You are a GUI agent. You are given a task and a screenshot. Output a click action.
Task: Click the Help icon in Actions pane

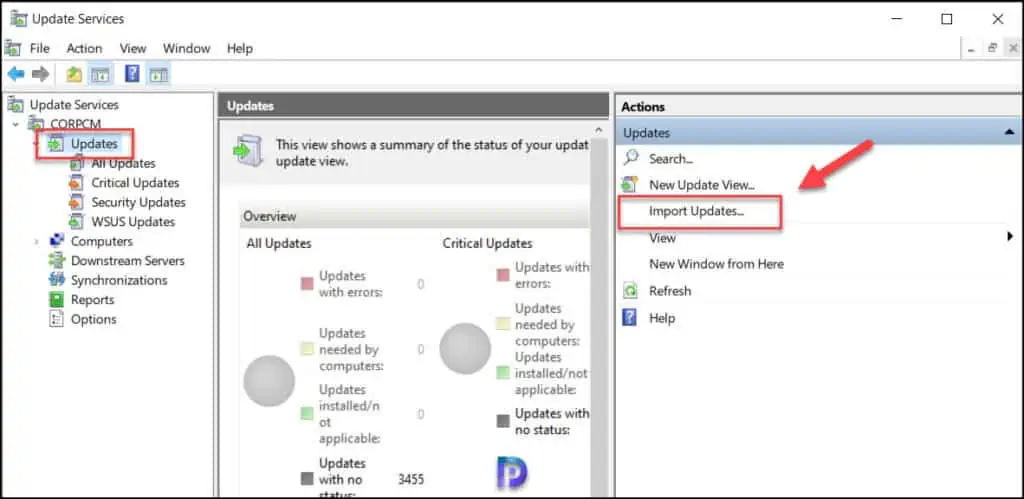coord(630,318)
